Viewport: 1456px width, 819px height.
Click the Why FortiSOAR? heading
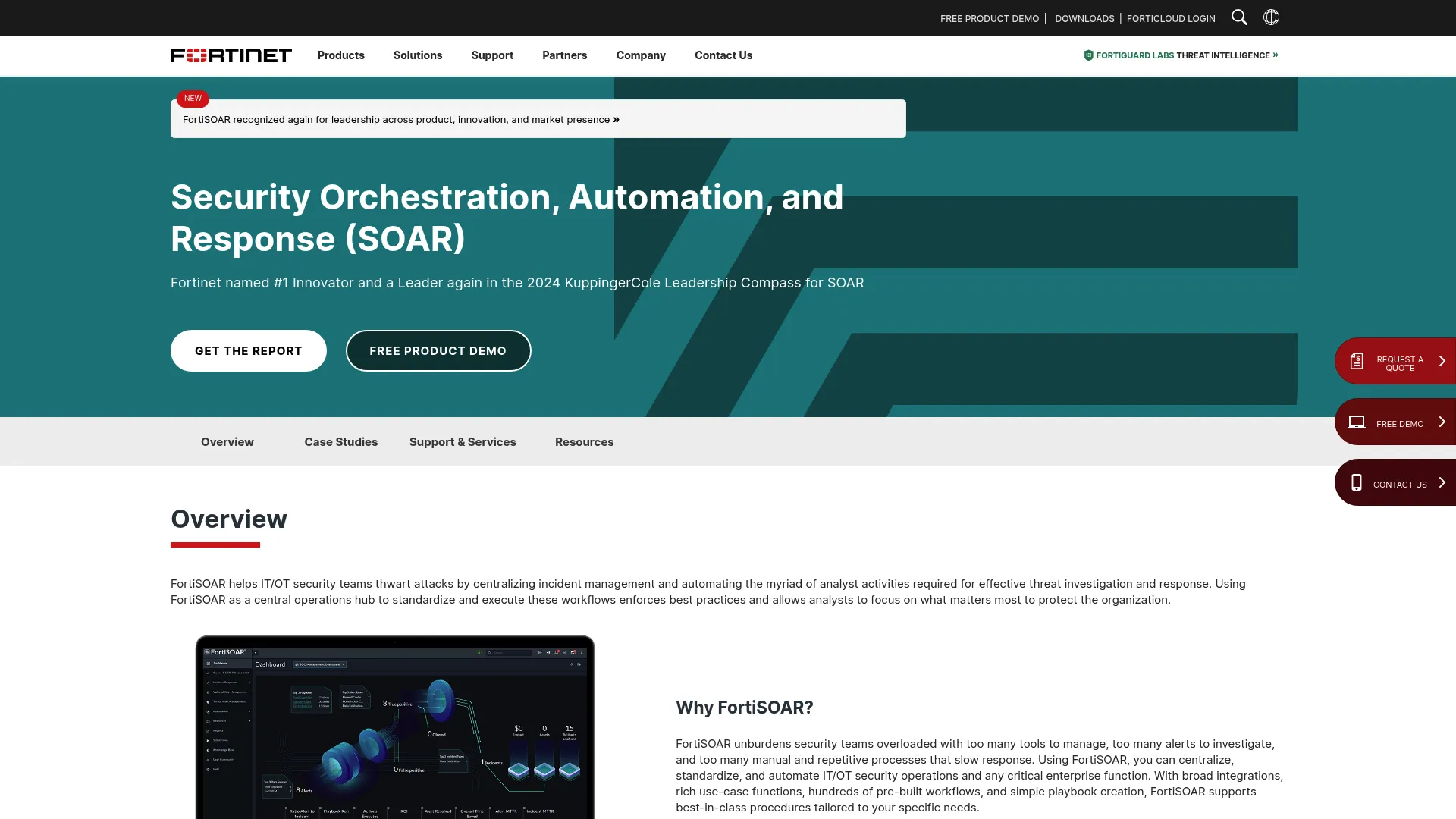[x=745, y=708]
